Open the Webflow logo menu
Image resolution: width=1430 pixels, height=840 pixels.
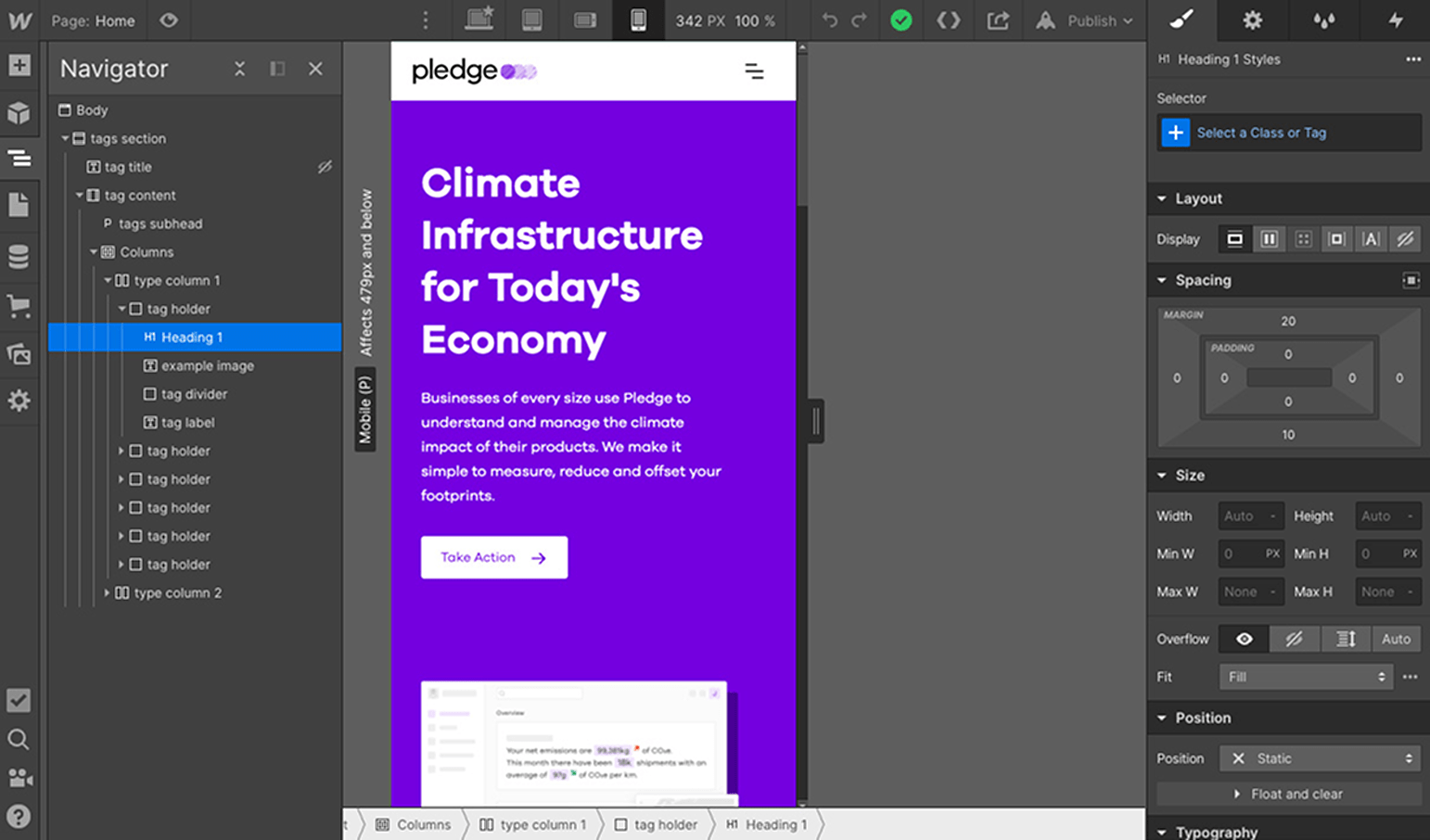coord(19,20)
